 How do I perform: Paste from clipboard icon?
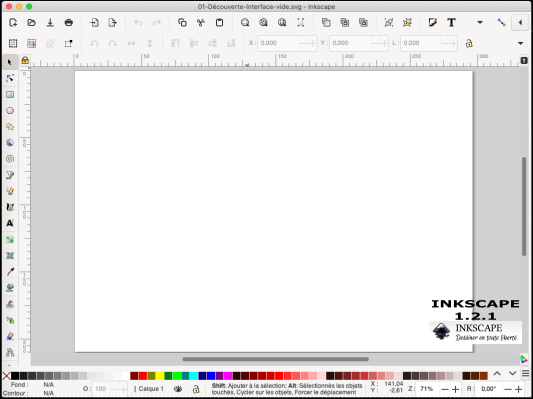pyautogui.click(x=220, y=23)
